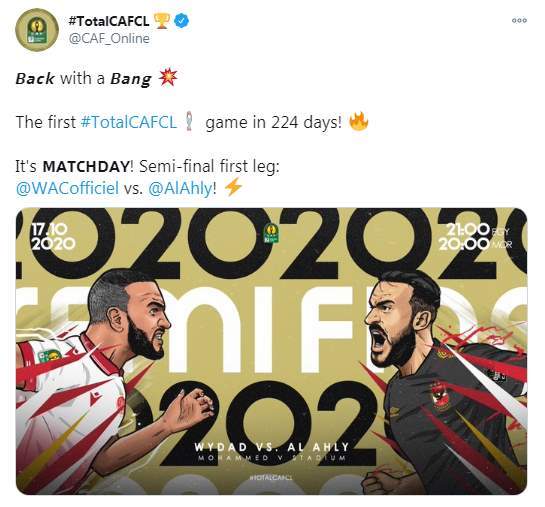Click the @AlAhly mention
Viewport: 545px width, 507px height.
coord(180,188)
